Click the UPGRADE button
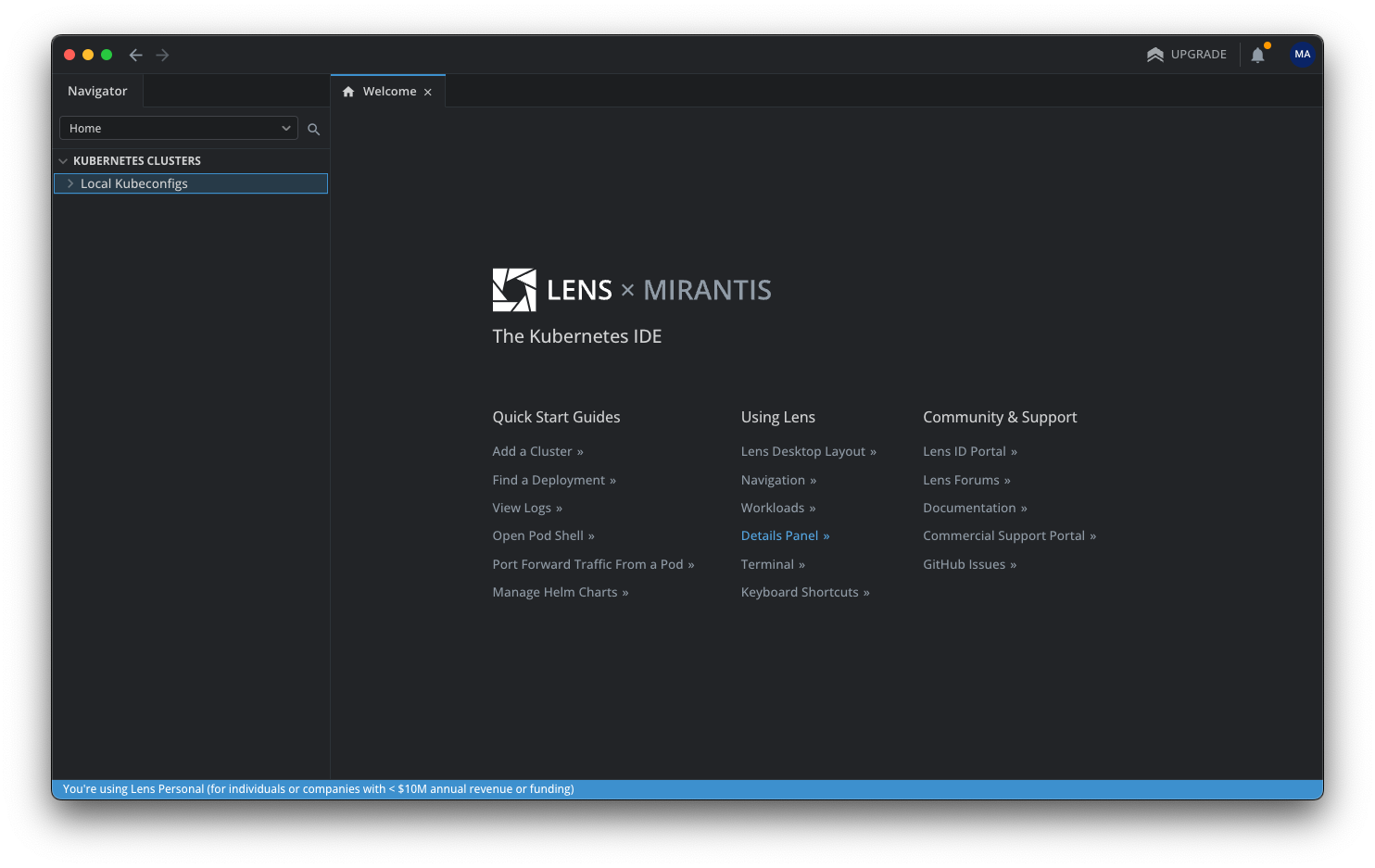Screen dimensions: 1375x868 click(x=1187, y=55)
